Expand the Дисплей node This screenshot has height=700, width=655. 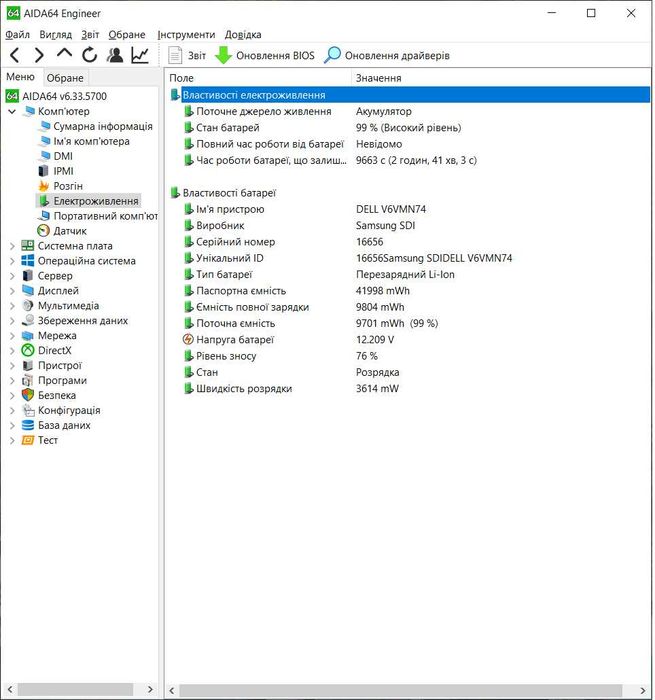click(12, 291)
